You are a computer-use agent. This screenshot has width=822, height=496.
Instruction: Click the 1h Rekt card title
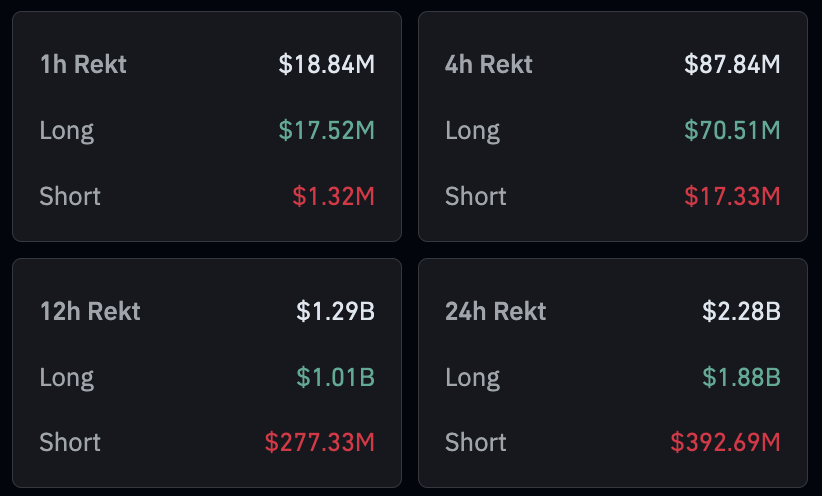point(83,65)
